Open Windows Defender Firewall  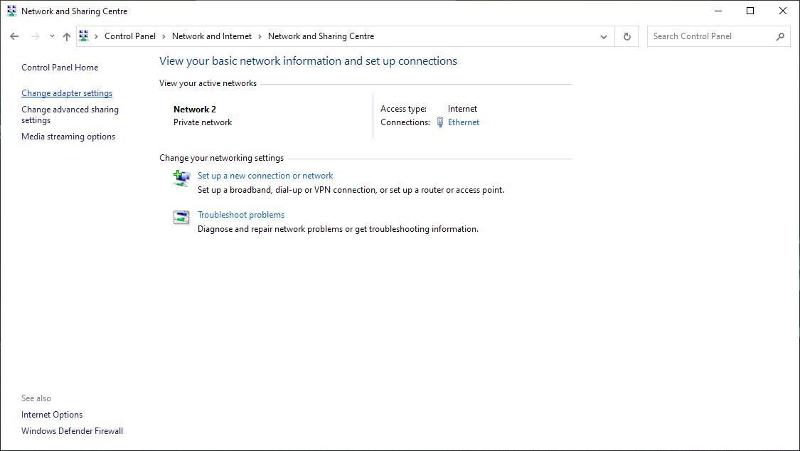click(72, 431)
